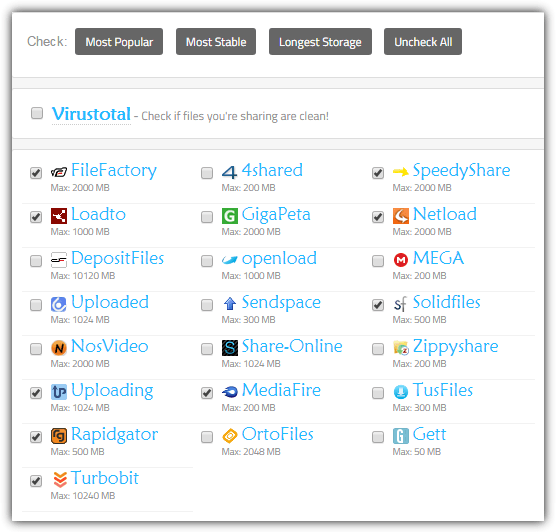The width and height of the screenshot is (556, 532).
Task: Open the TusFiles host link
Action: tap(443, 390)
